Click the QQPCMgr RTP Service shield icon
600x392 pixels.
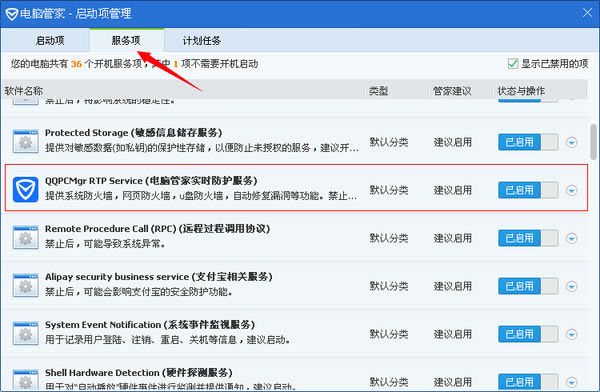tap(25, 189)
